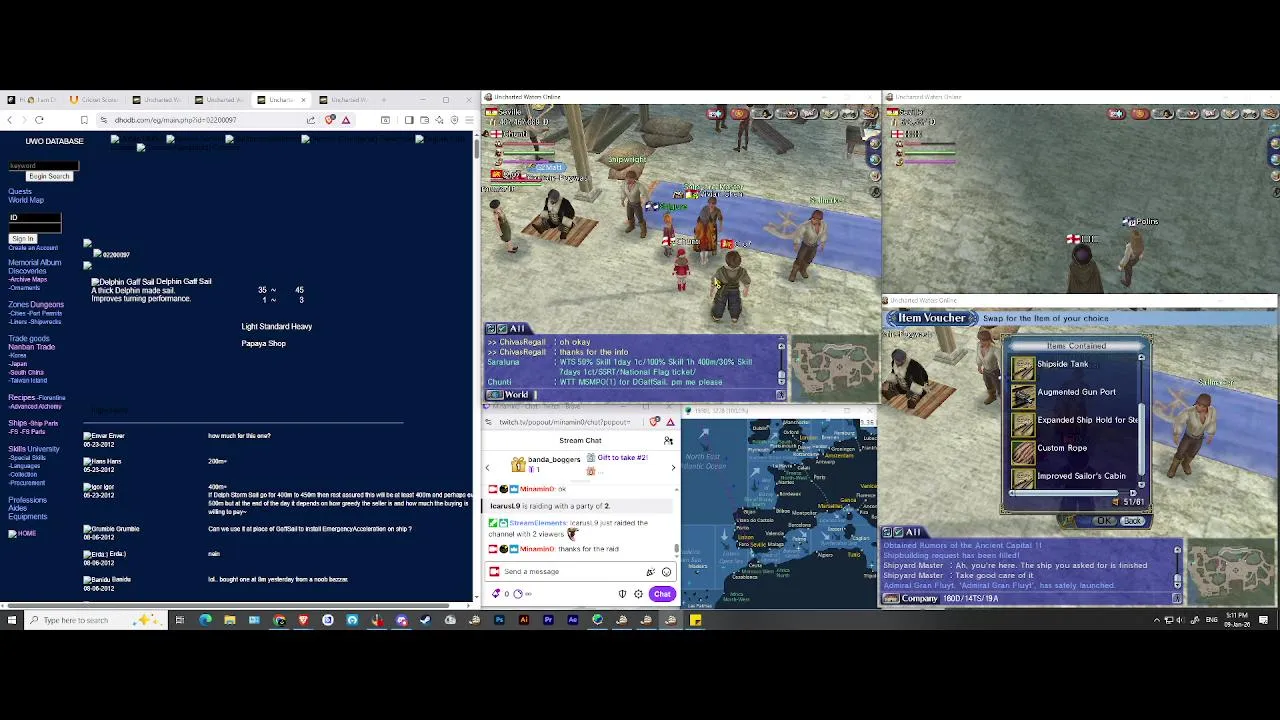This screenshot has height=720, width=1280.
Task: Open the HOME link in sidebar
Action: tap(23, 534)
